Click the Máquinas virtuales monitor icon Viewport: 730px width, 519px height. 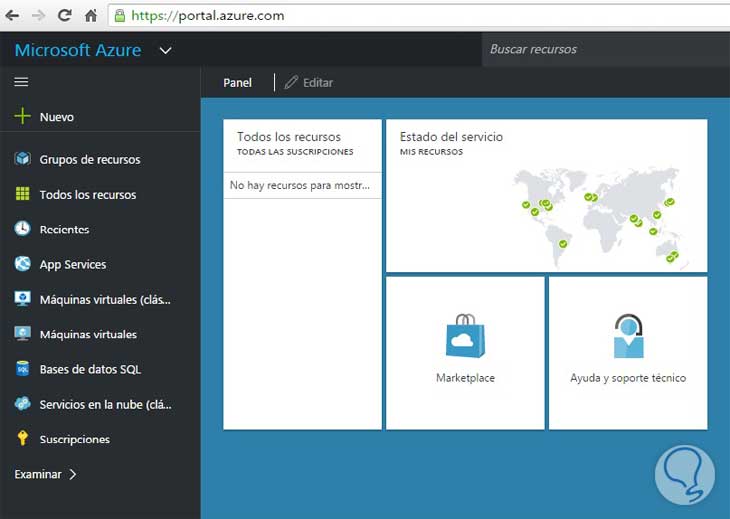[x=22, y=333]
